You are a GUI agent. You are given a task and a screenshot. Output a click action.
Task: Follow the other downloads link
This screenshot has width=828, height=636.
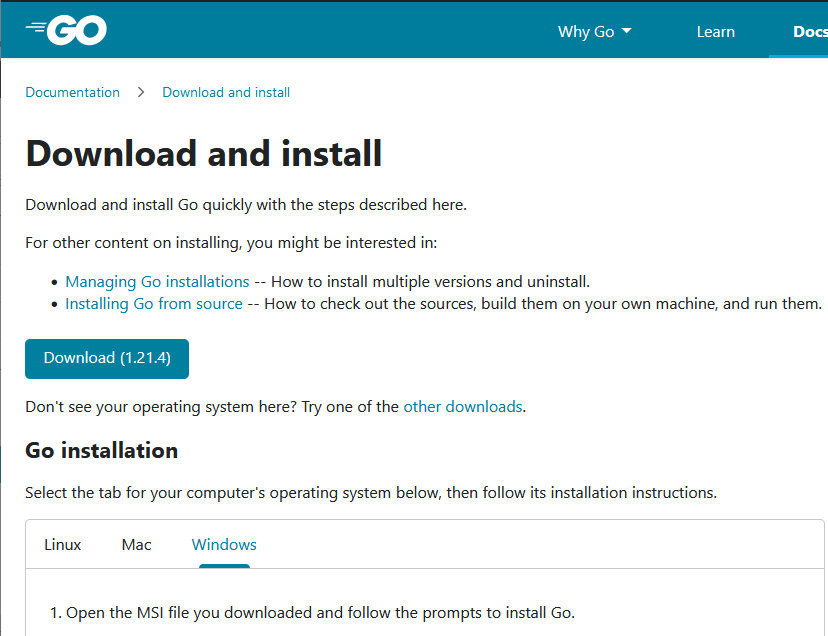click(463, 407)
